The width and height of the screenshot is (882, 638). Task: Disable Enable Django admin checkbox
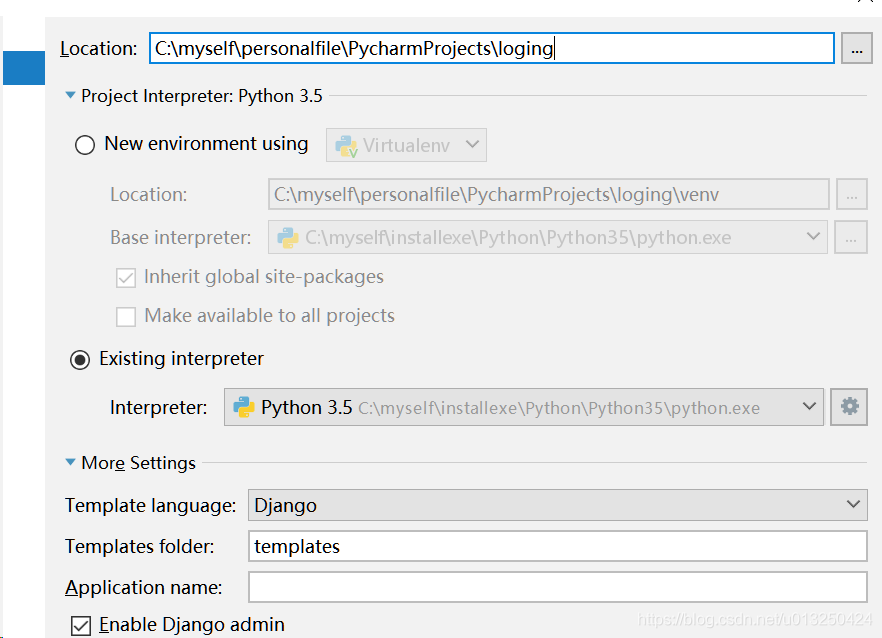pyautogui.click(x=81, y=626)
